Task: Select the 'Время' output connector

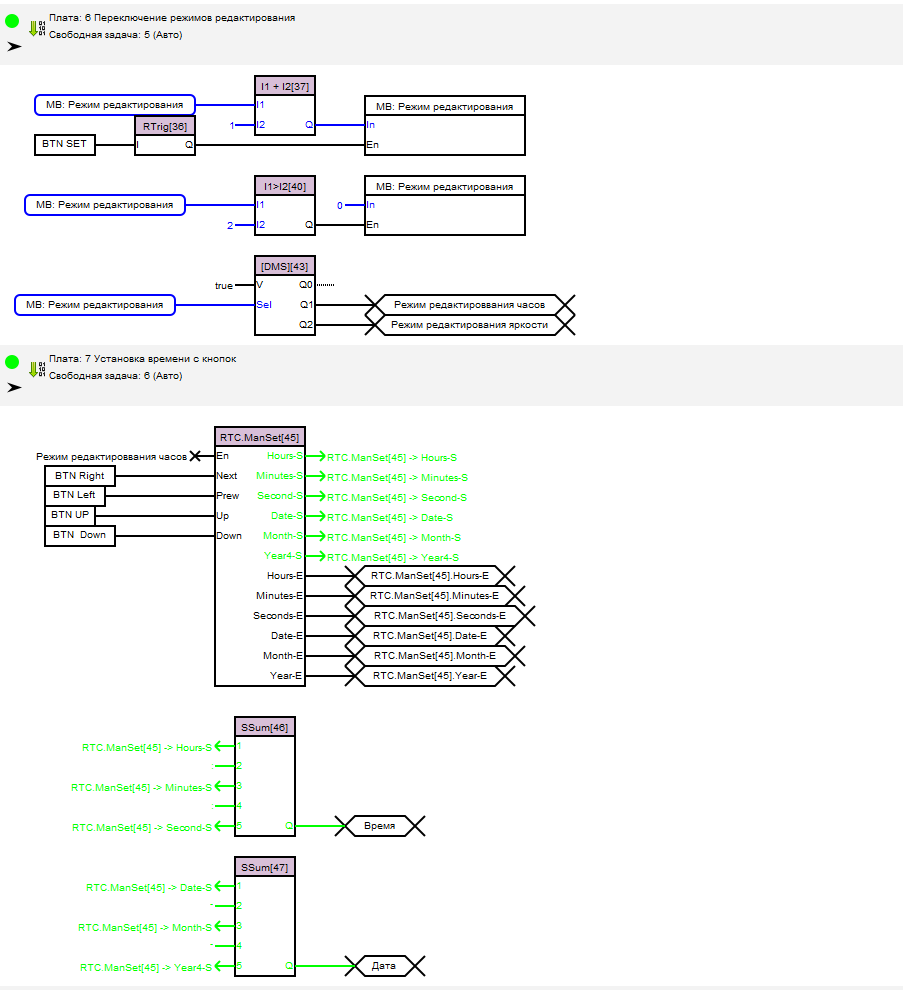Action: 380,826
